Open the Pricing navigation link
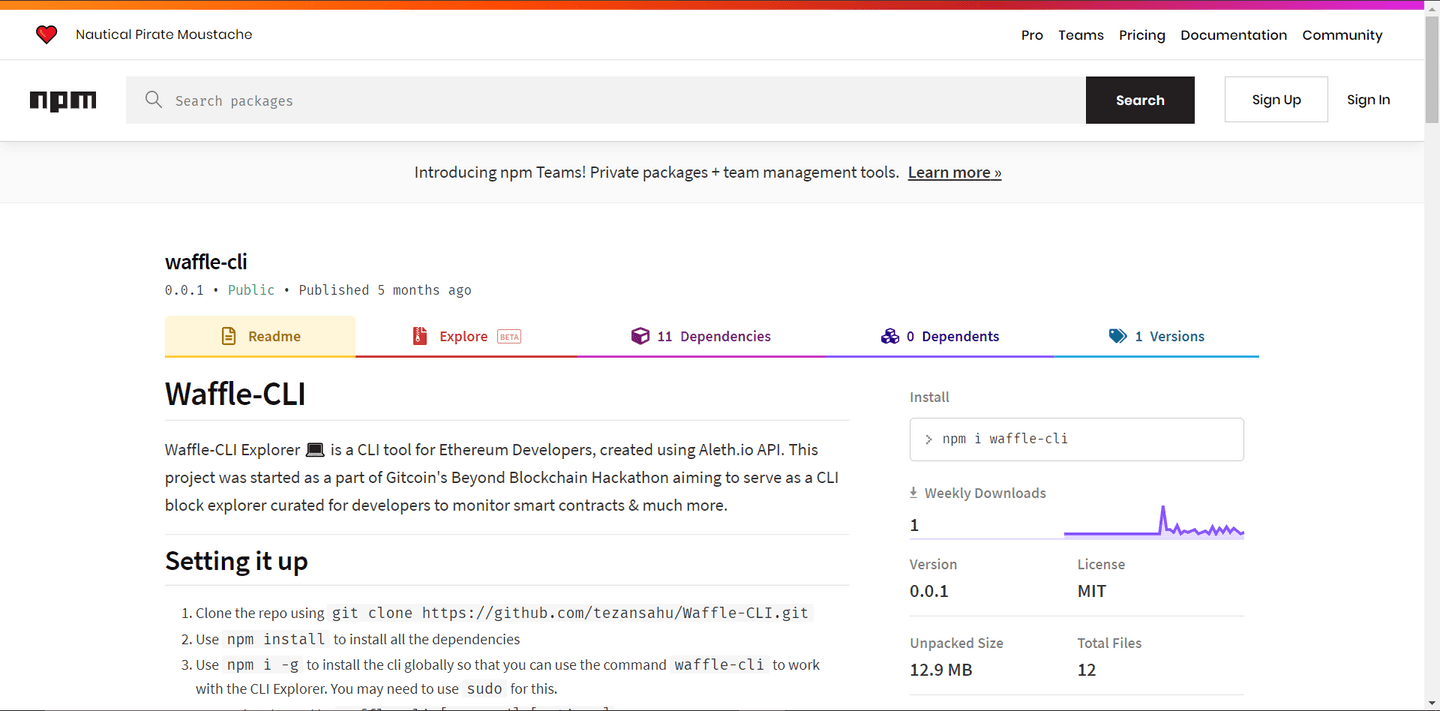Viewport: 1440px width, 711px height. pyautogui.click(x=1142, y=35)
